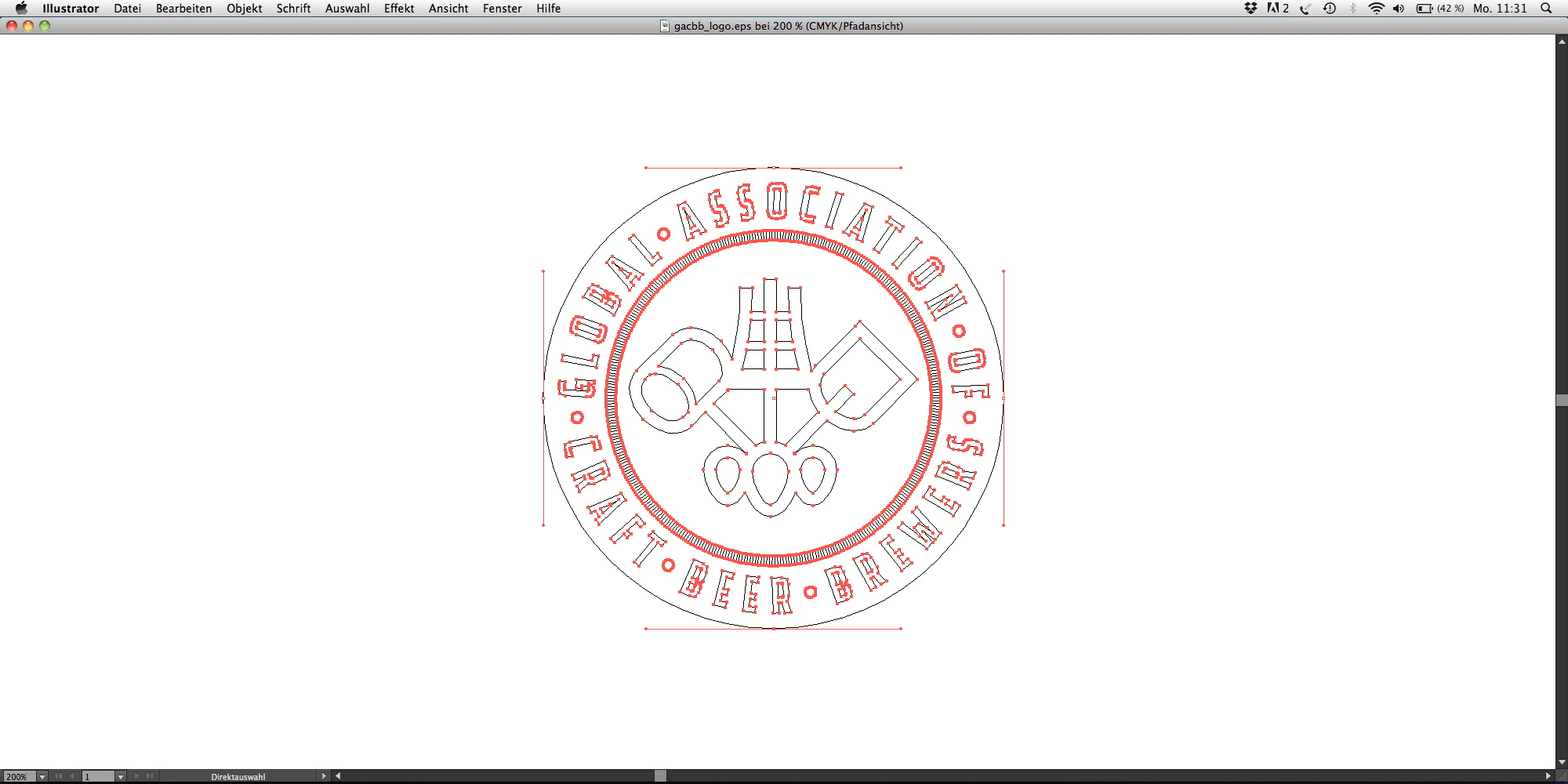
Task: Open the zoom level dropdown arrow
Action: tap(42, 776)
